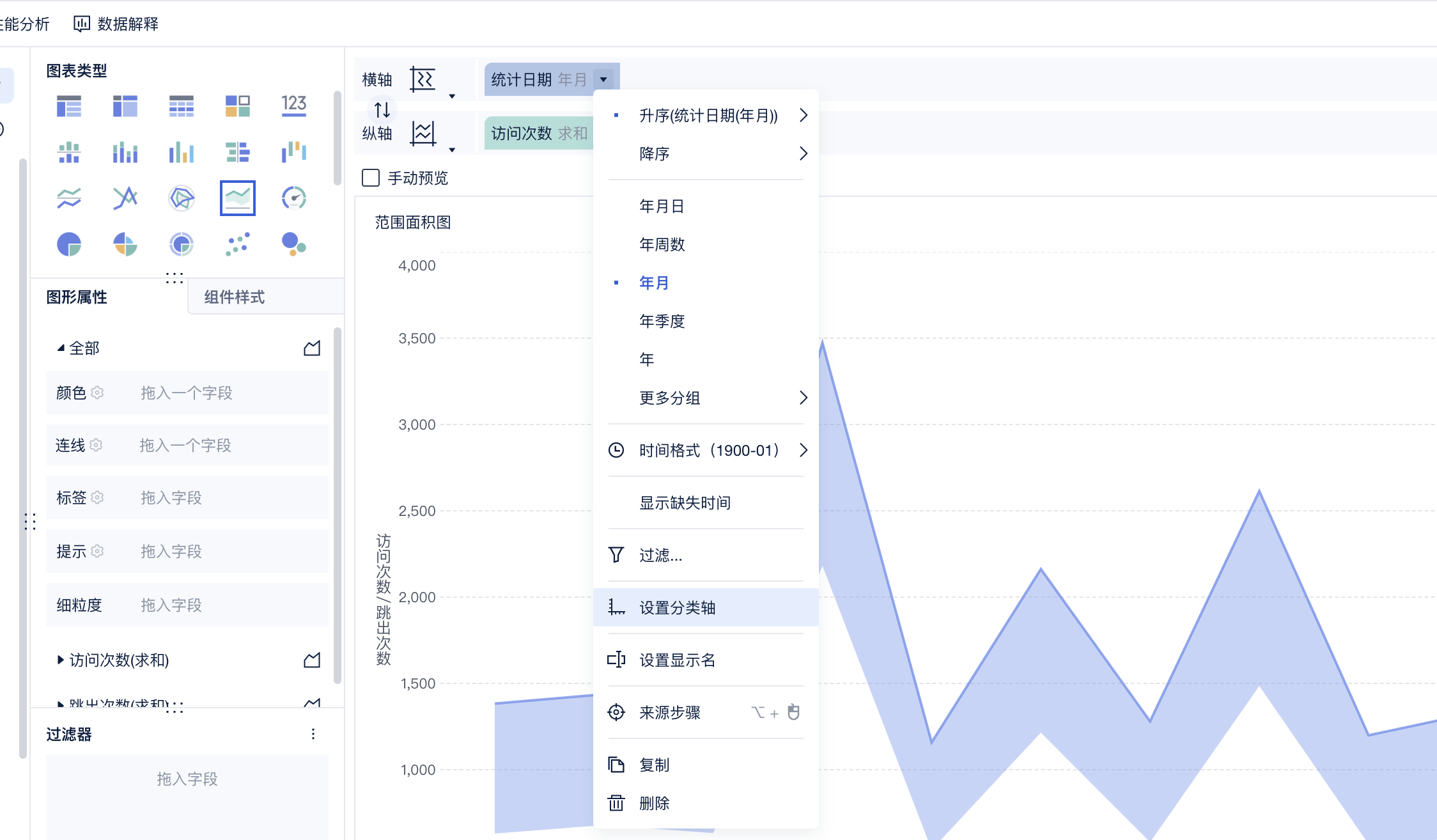Collapse the 全部 properties section
Viewport: 1437px width, 840px height.
click(61, 348)
